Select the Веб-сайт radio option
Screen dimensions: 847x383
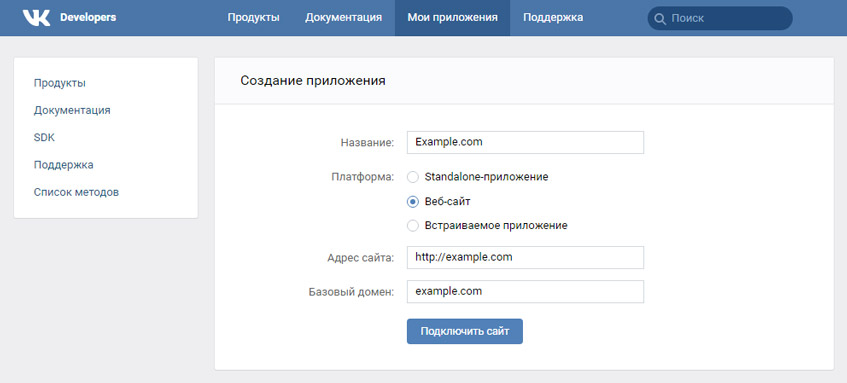coord(413,201)
